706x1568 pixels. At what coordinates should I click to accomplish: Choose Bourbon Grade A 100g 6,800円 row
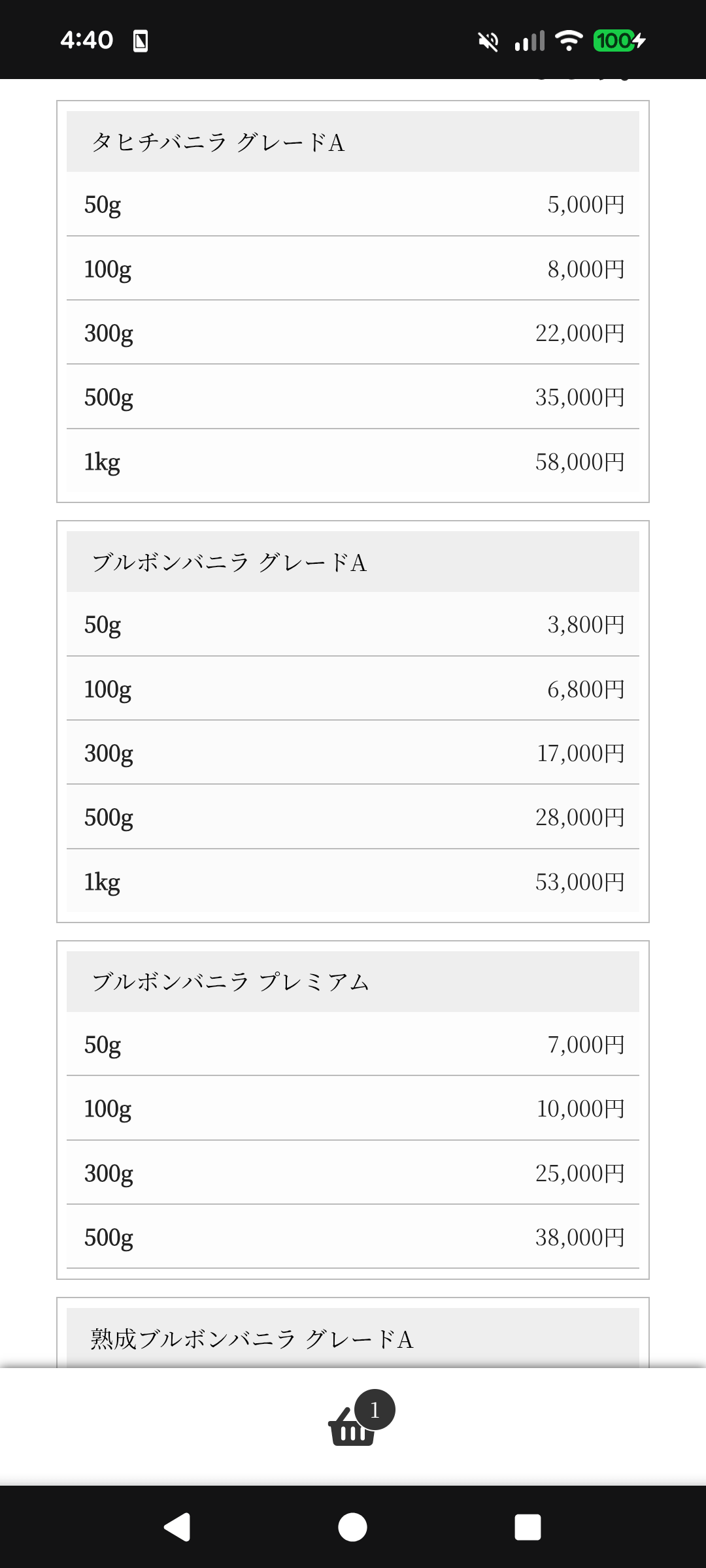pyautogui.click(x=353, y=689)
